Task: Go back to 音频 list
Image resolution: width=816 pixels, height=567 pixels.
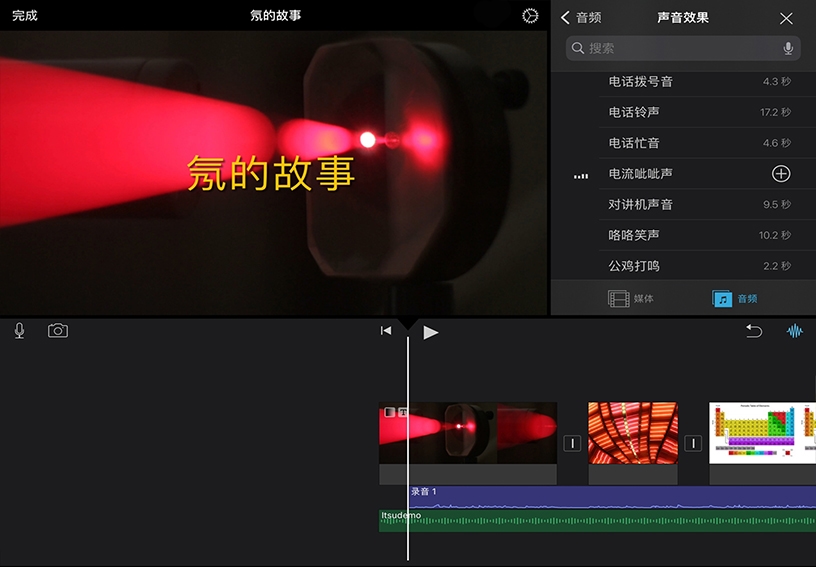Action: (581, 18)
